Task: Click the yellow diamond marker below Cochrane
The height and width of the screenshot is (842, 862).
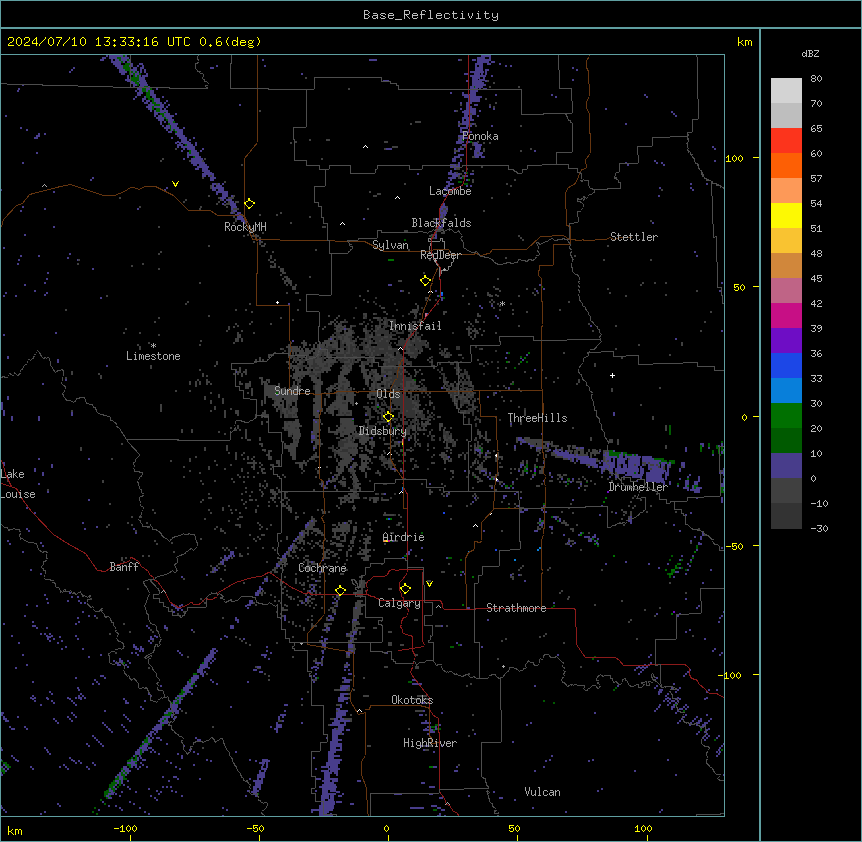Action: (340, 590)
